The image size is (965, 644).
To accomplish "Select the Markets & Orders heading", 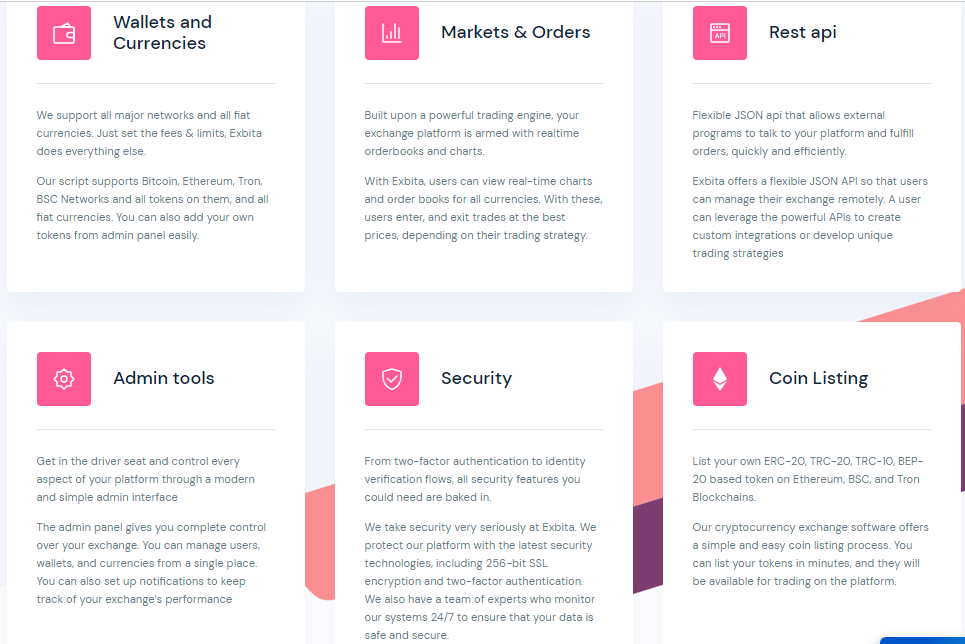I will pos(516,32).
